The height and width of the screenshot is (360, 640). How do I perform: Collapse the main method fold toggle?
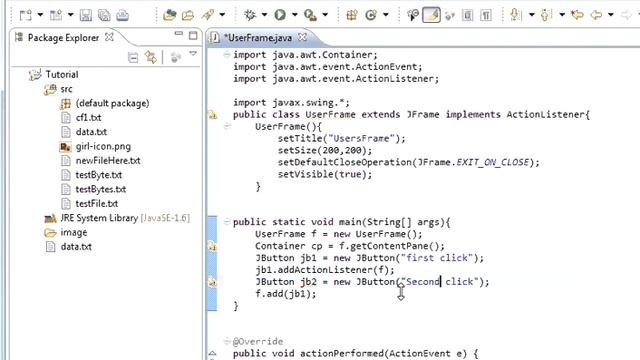click(227, 222)
